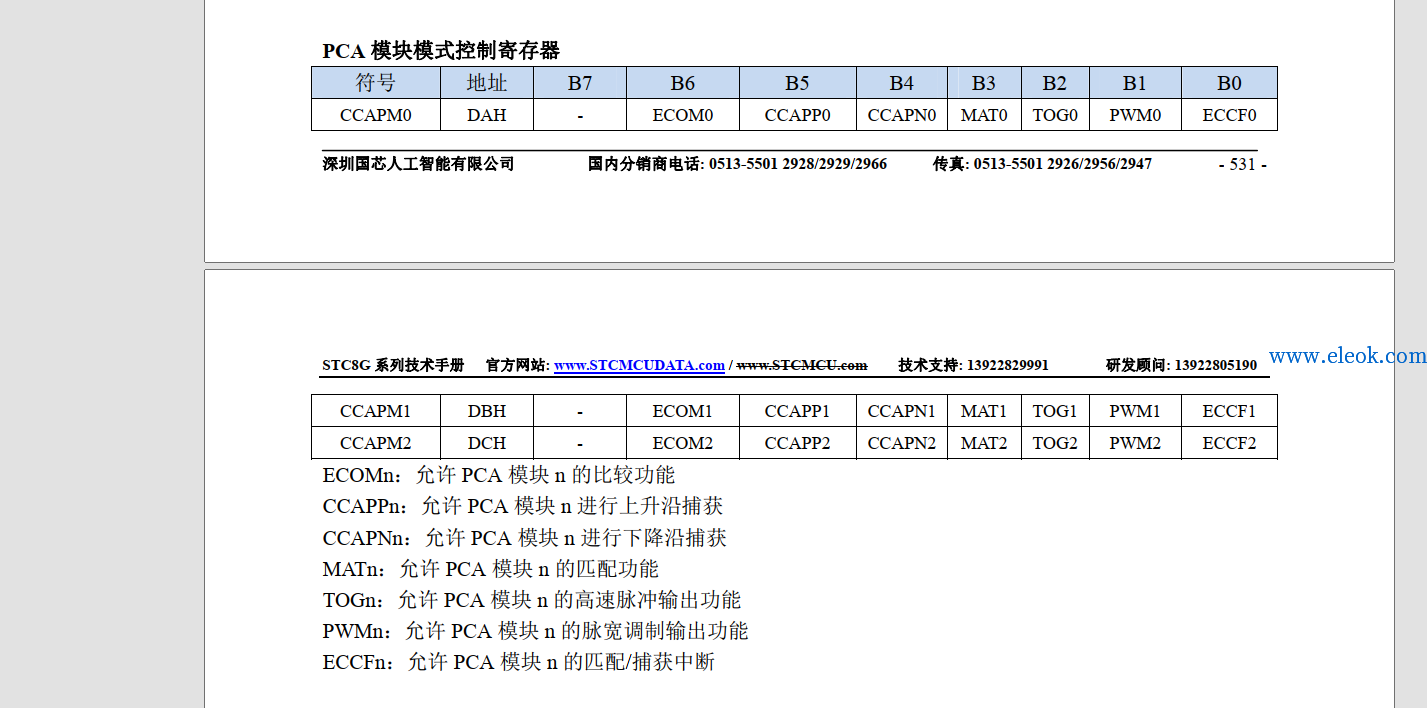The image size is (1427, 708).
Task: Click the ECOM0 cell
Action: tap(683, 115)
